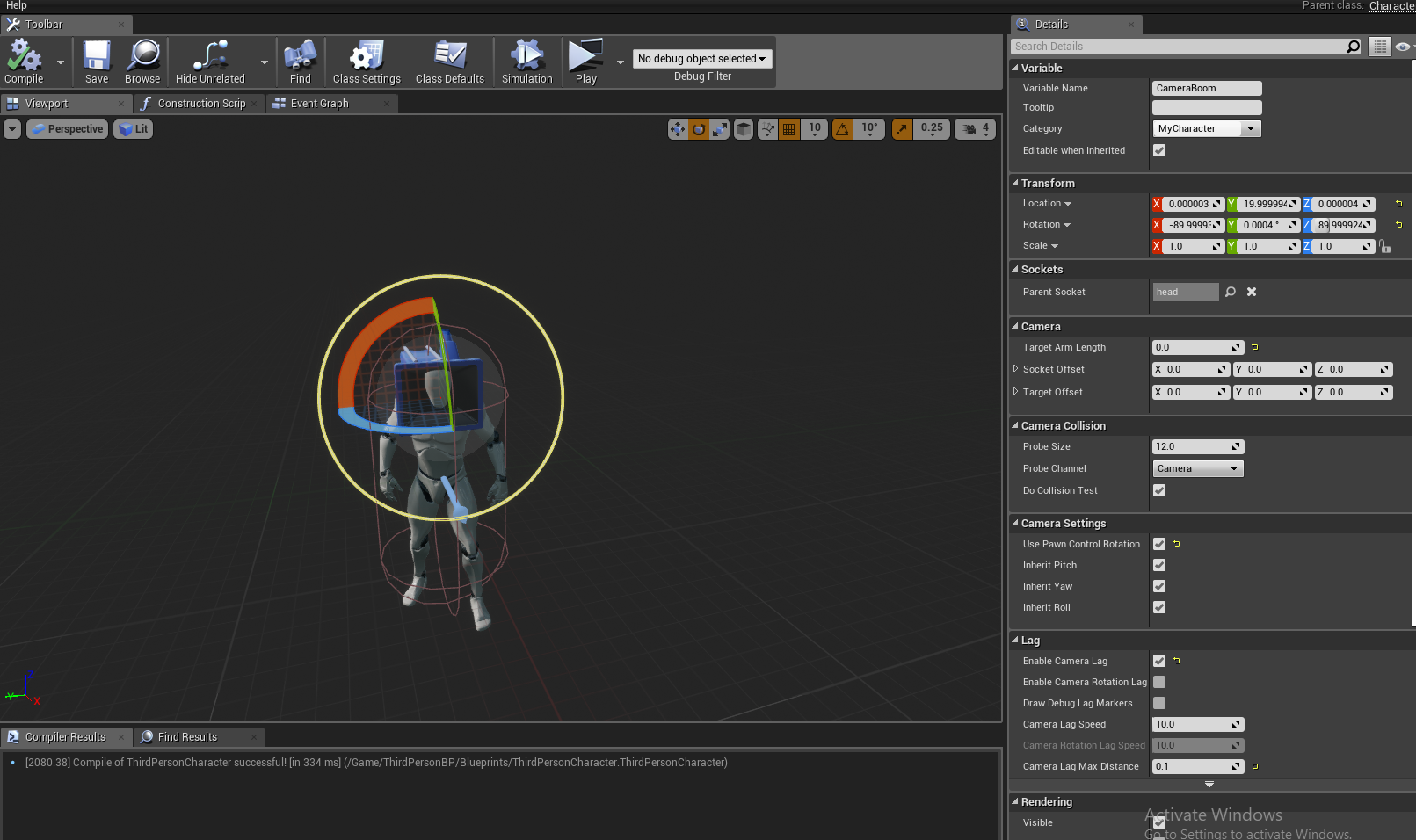Open the Probe Channel Camera dropdown
The width and height of the screenshot is (1416, 840).
(x=1197, y=469)
